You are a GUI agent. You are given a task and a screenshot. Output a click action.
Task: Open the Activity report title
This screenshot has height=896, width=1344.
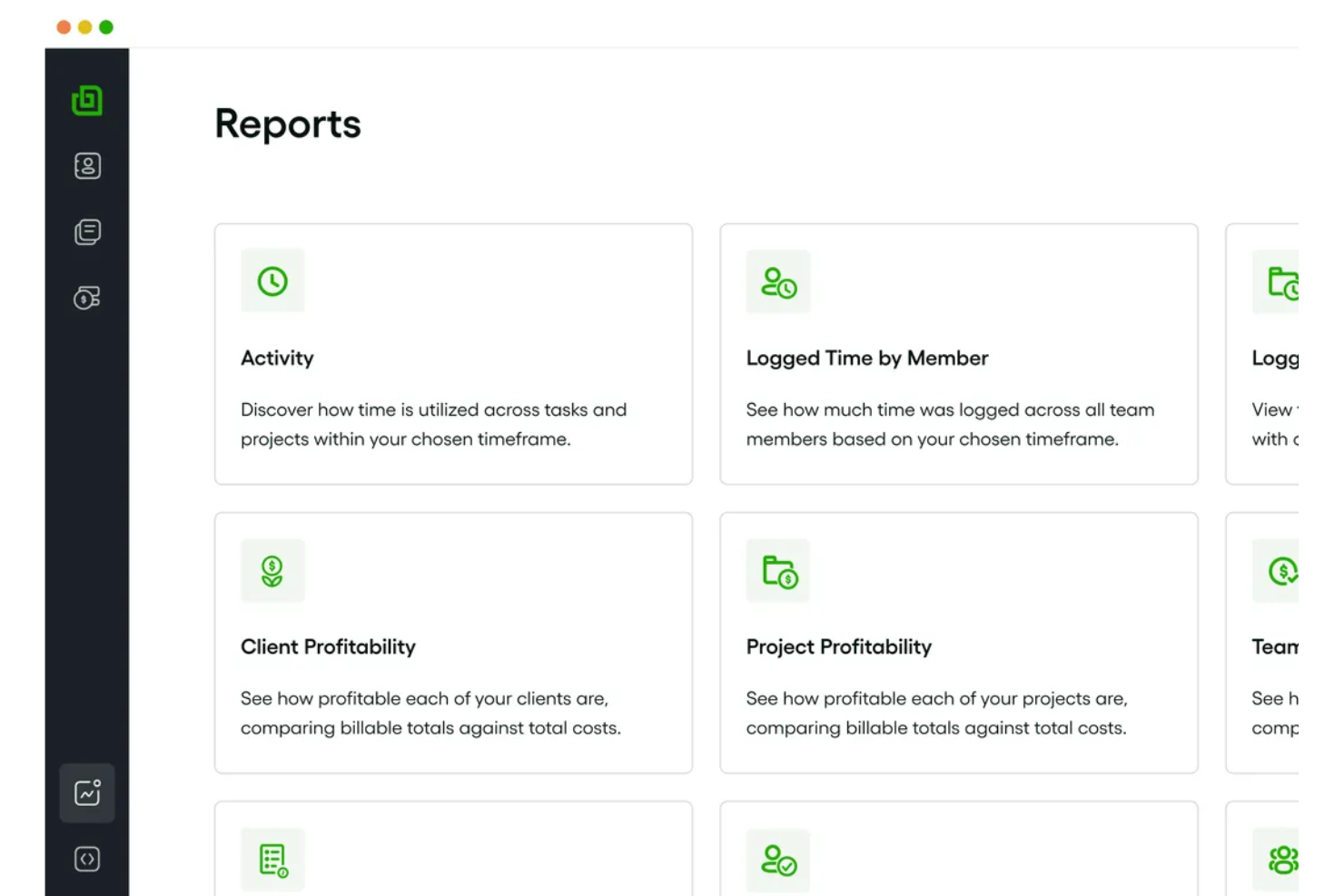coord(277,359)
